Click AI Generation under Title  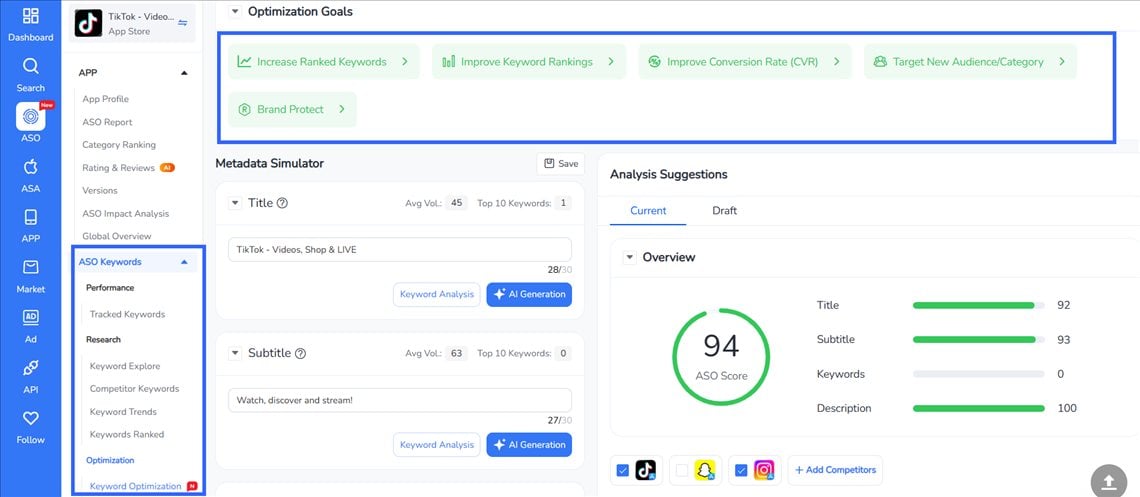(x=529, y=294)
